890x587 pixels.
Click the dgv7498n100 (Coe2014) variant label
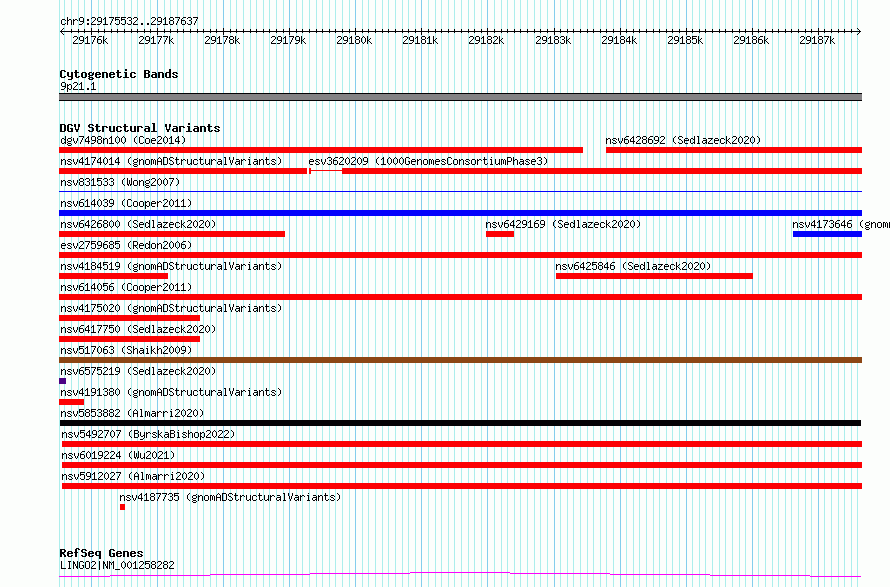tap(123, 140)
